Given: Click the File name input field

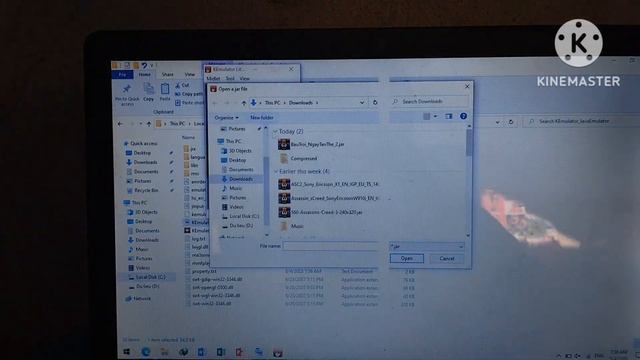Looking at the screenshot, I should 331,246.
